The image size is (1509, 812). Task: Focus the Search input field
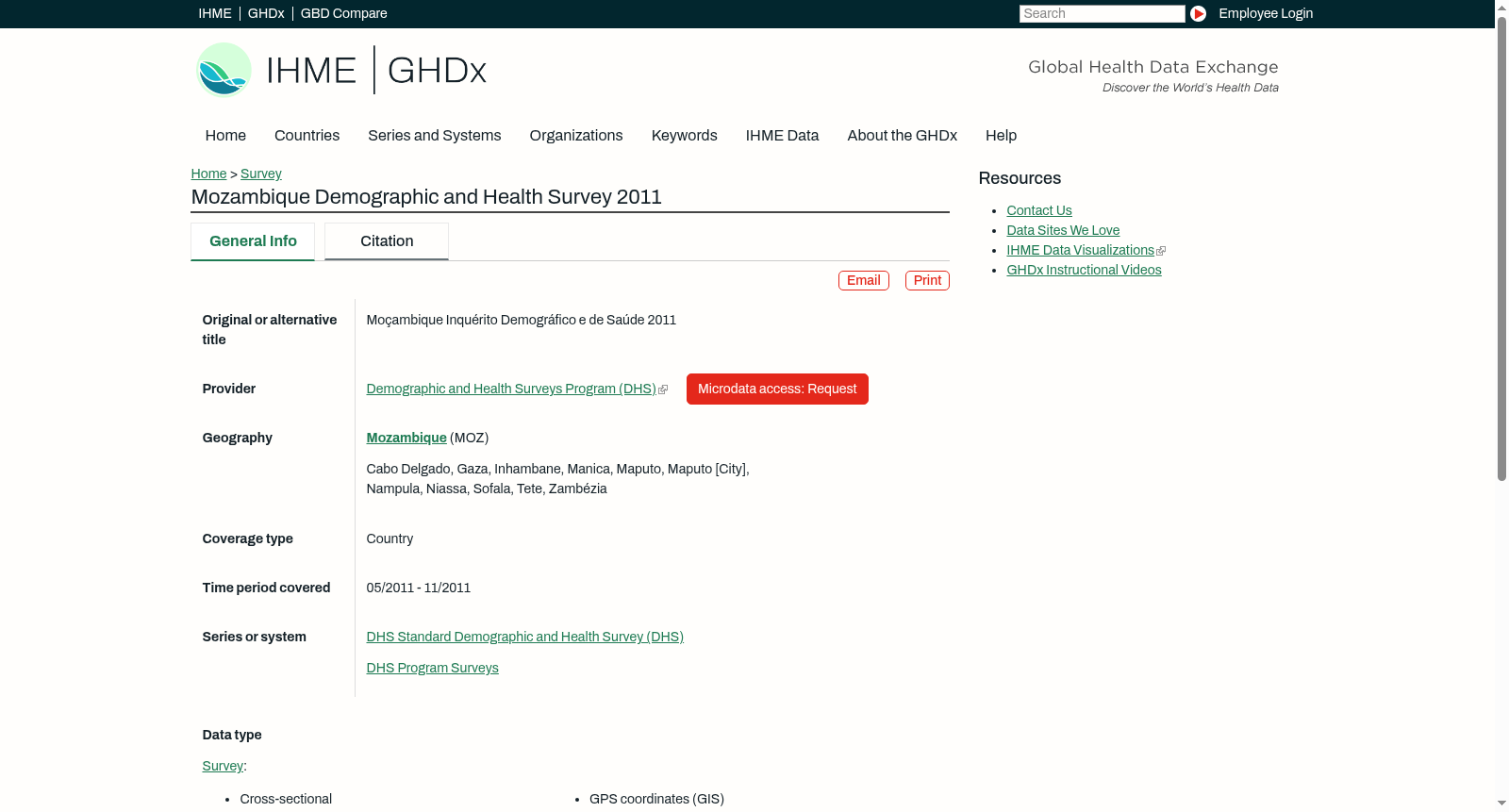[x=1102, y=13]
